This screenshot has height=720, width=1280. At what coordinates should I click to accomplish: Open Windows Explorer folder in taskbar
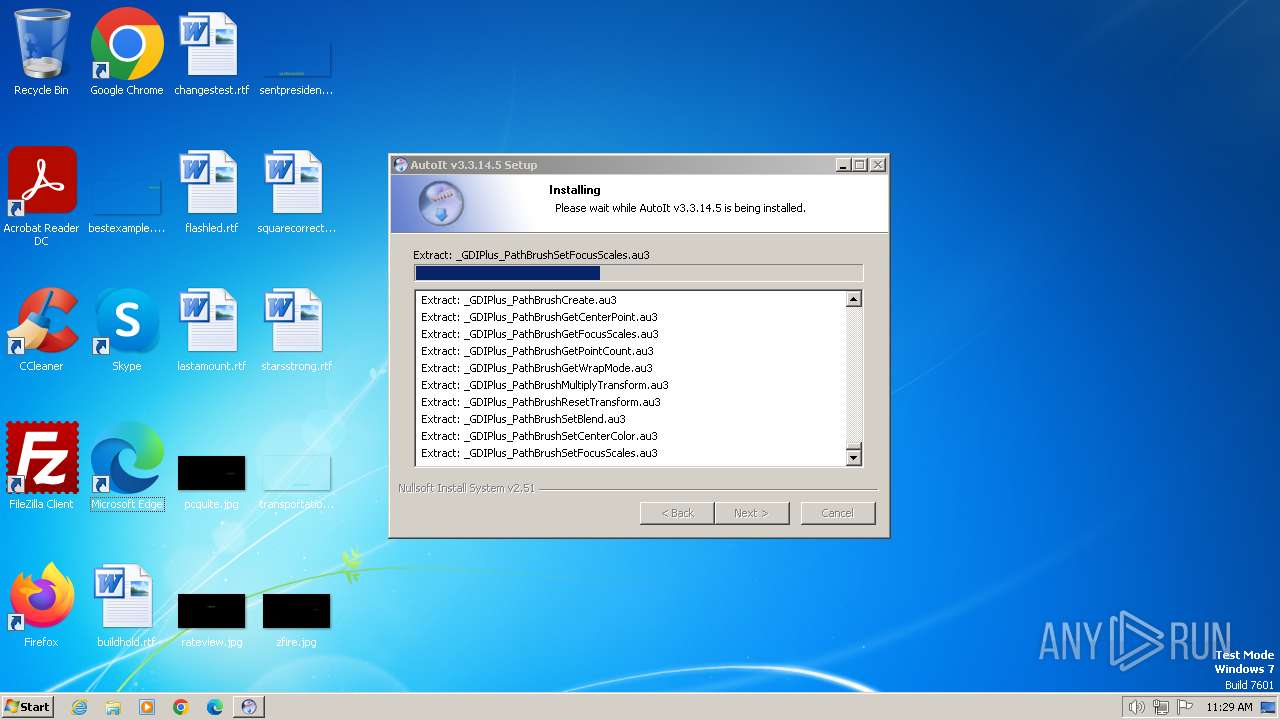(x=113, y=707)
